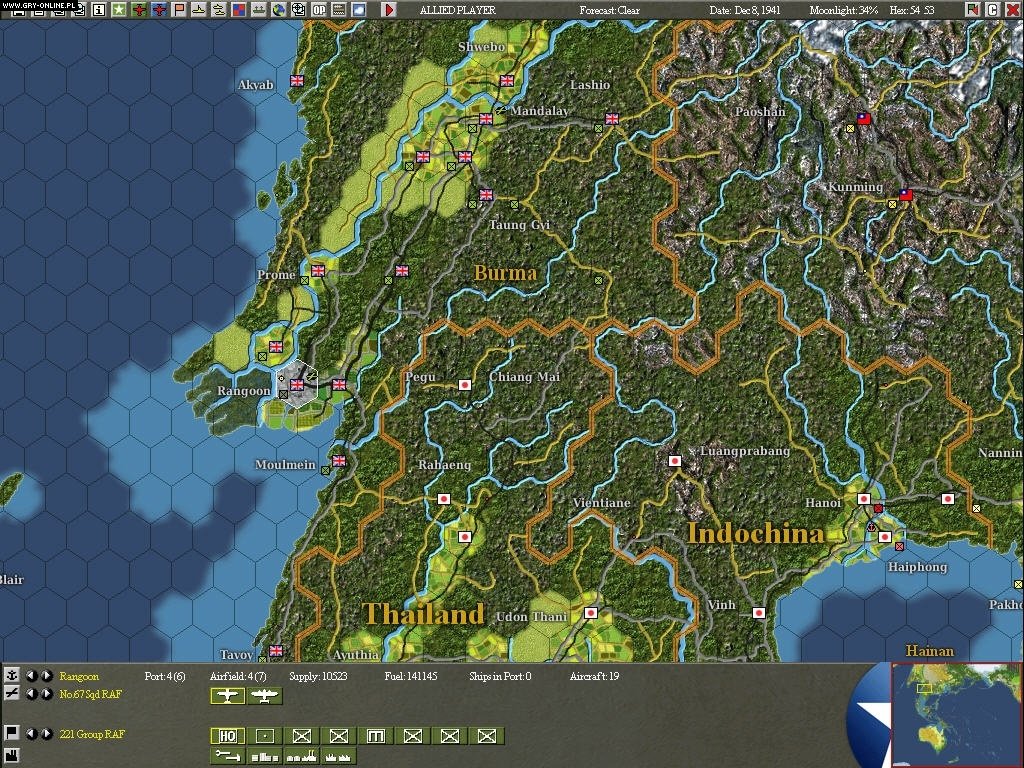Viewport: 1024px width, 768px height.
Task: Toggle the targeting reticle icon on the toolbar
Action: [x=297, y=8]
